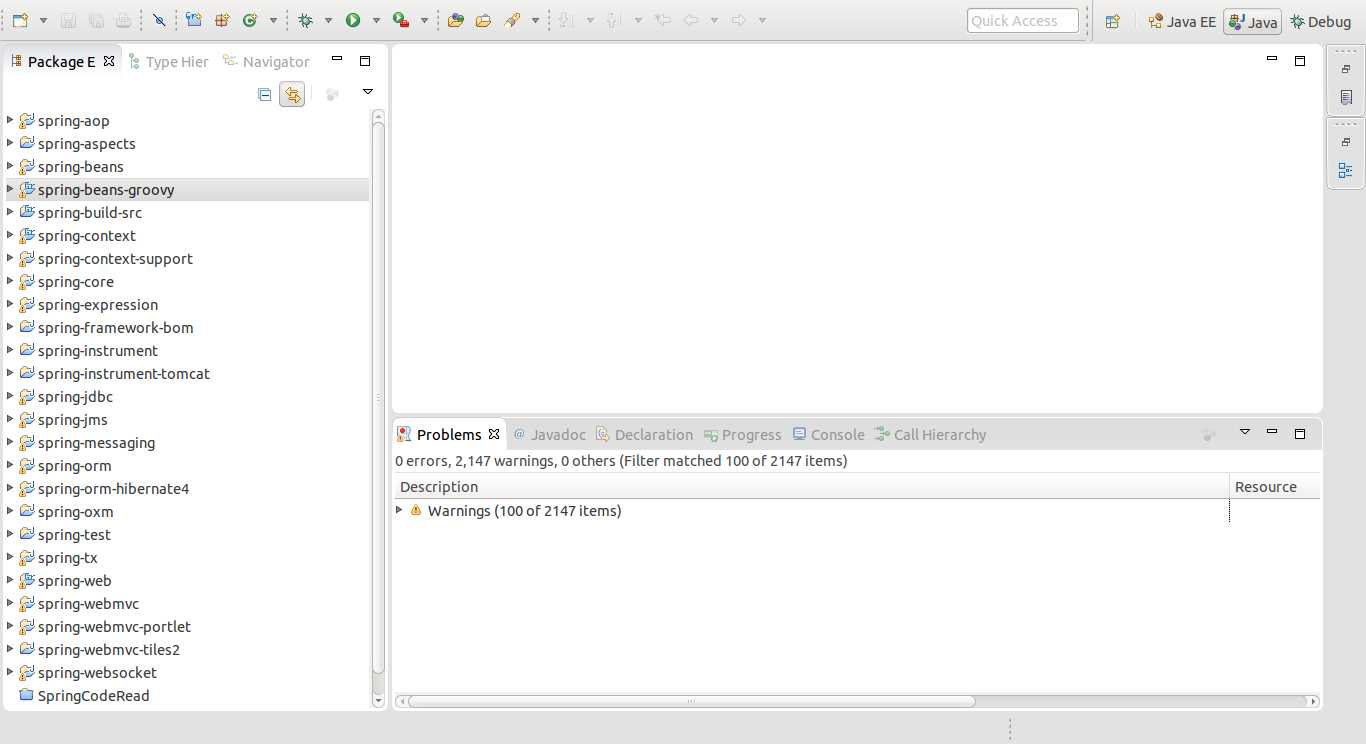Restore the minimized Outline view stack
This screenshot has height=744, width=1366.
[1346, 142]
